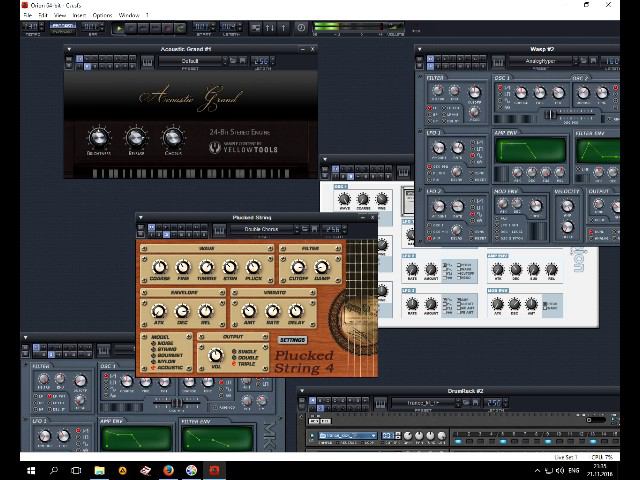Click the single up arrow toolbar icon

tap(283, 28)
